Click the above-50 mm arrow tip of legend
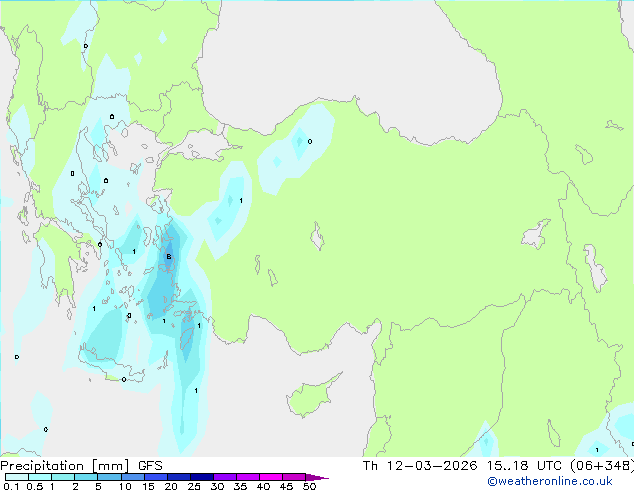634x490 pixels. pyautogui.click(x=317, y=478)
